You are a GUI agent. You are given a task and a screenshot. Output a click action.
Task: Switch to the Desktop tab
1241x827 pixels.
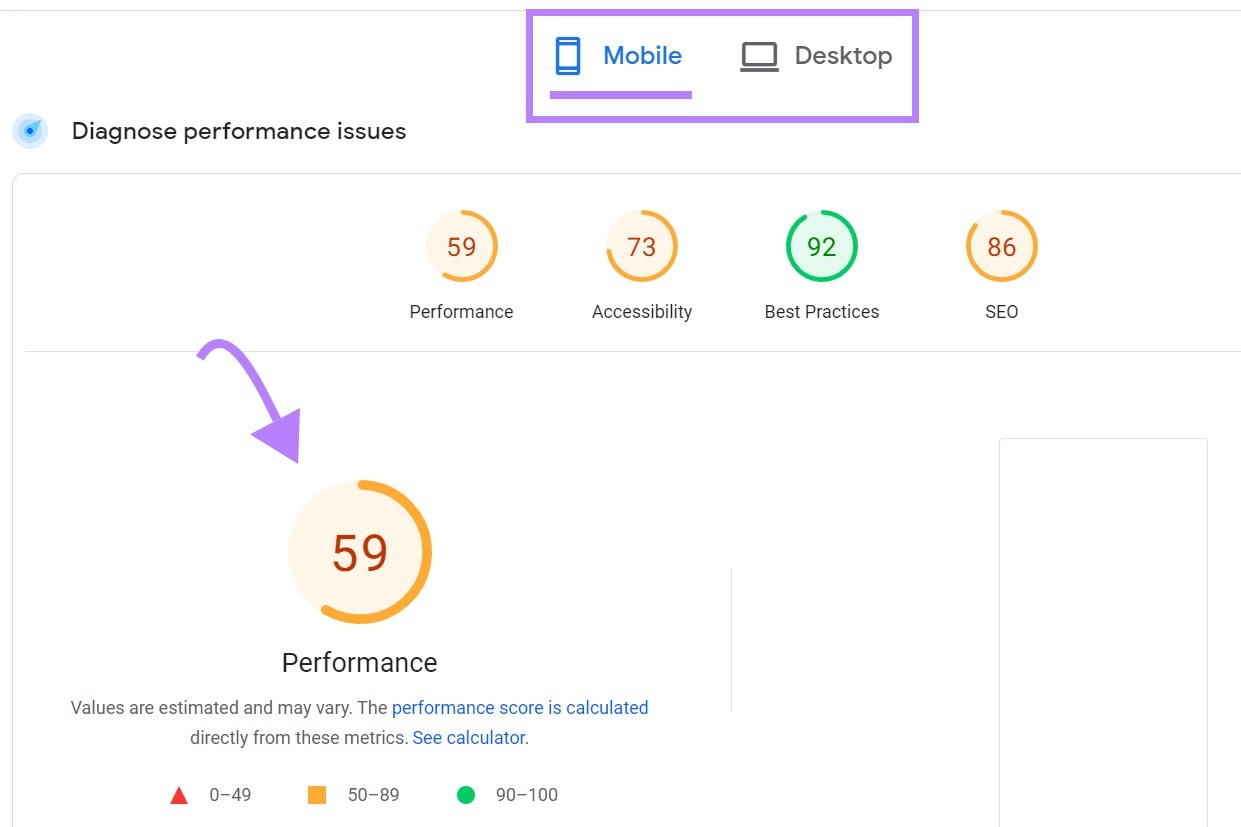[x=842, y=56]
